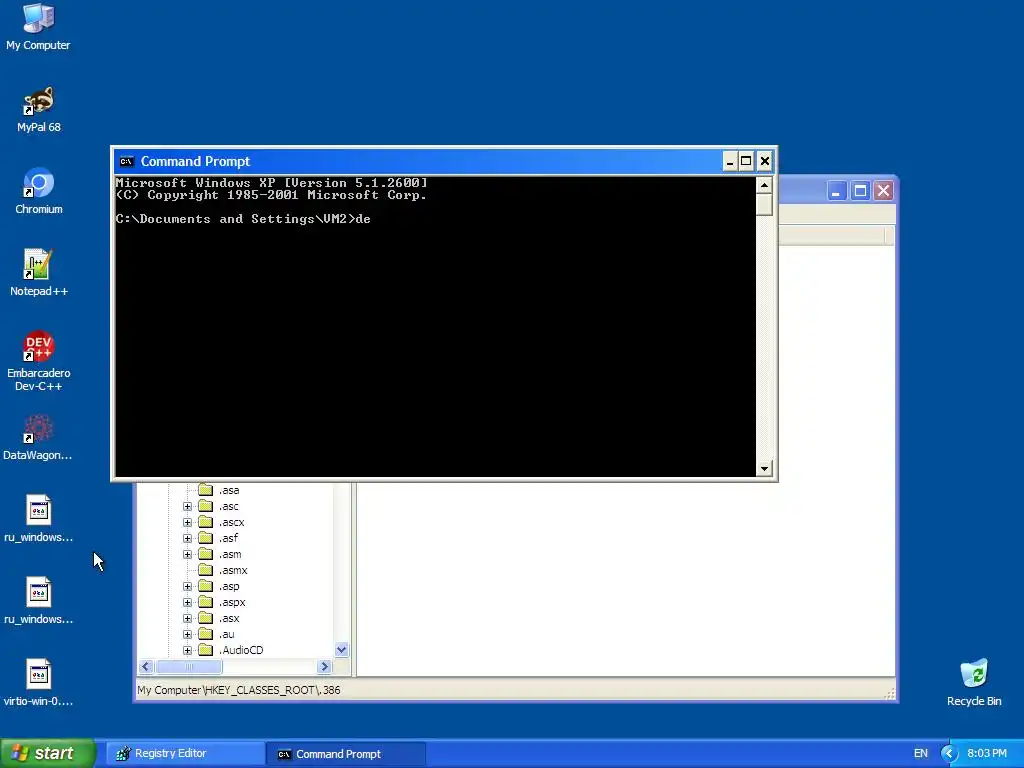Click the status bar path HKEY_CLASSES_ROOT\.386
Screen dimensions: 1024x768
272,690
